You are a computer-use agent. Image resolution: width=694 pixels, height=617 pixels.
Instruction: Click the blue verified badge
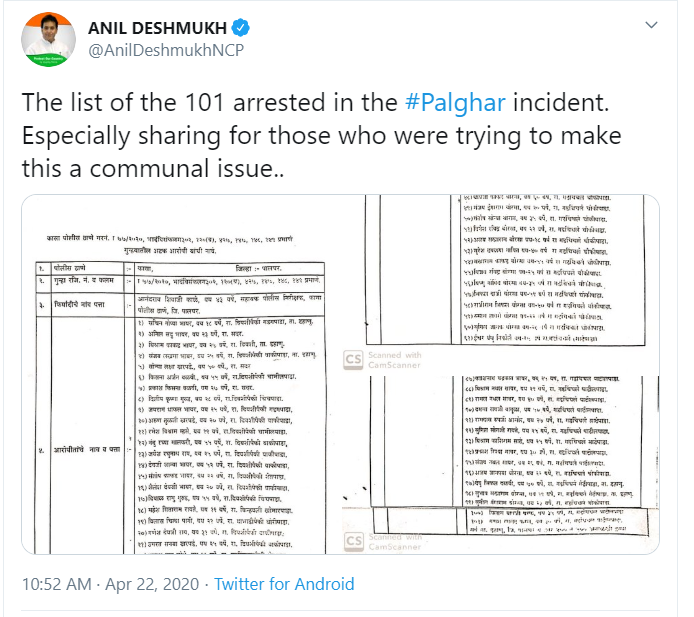tap(241, 28)
